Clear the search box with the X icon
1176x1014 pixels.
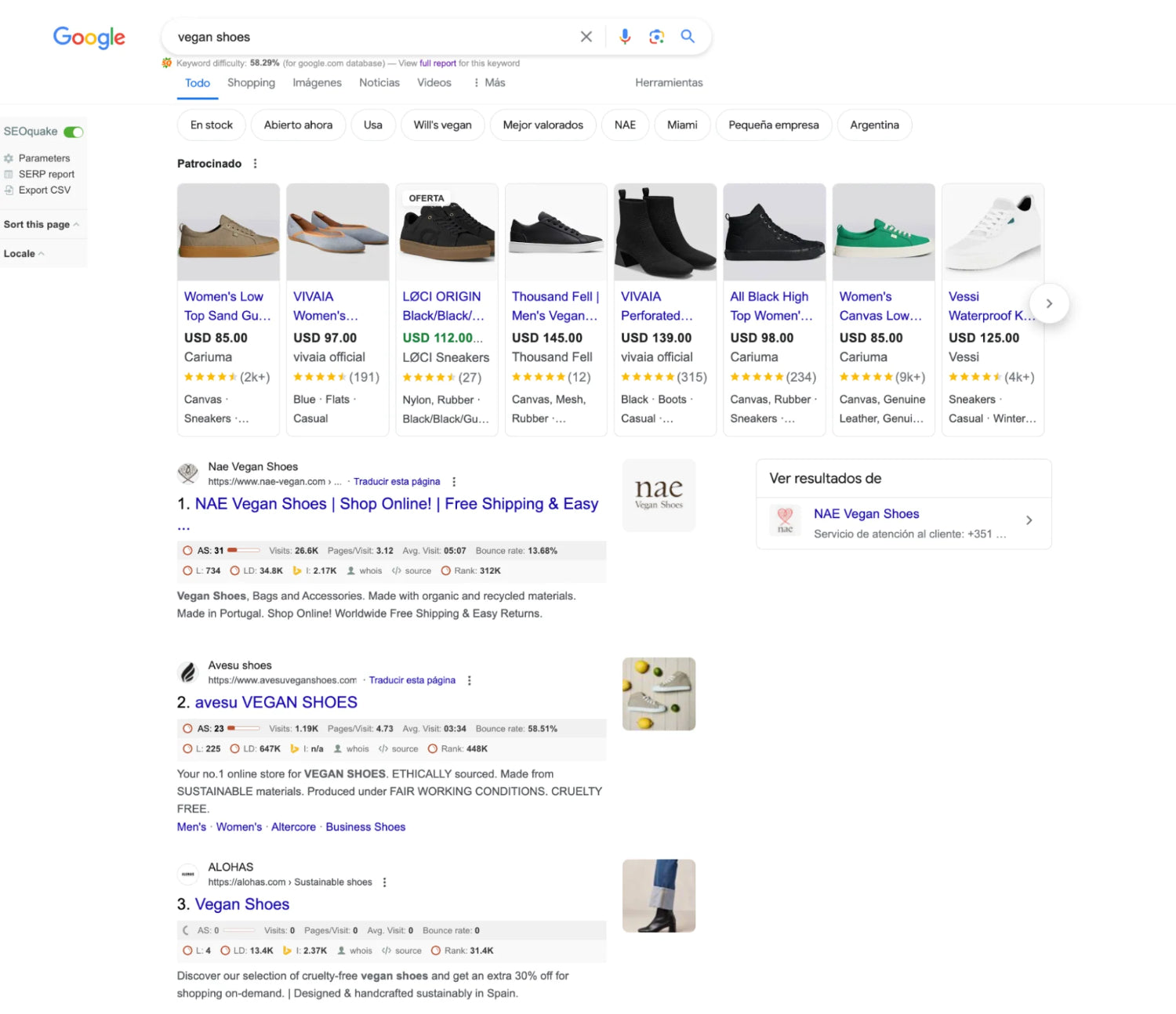pos(586,37)
